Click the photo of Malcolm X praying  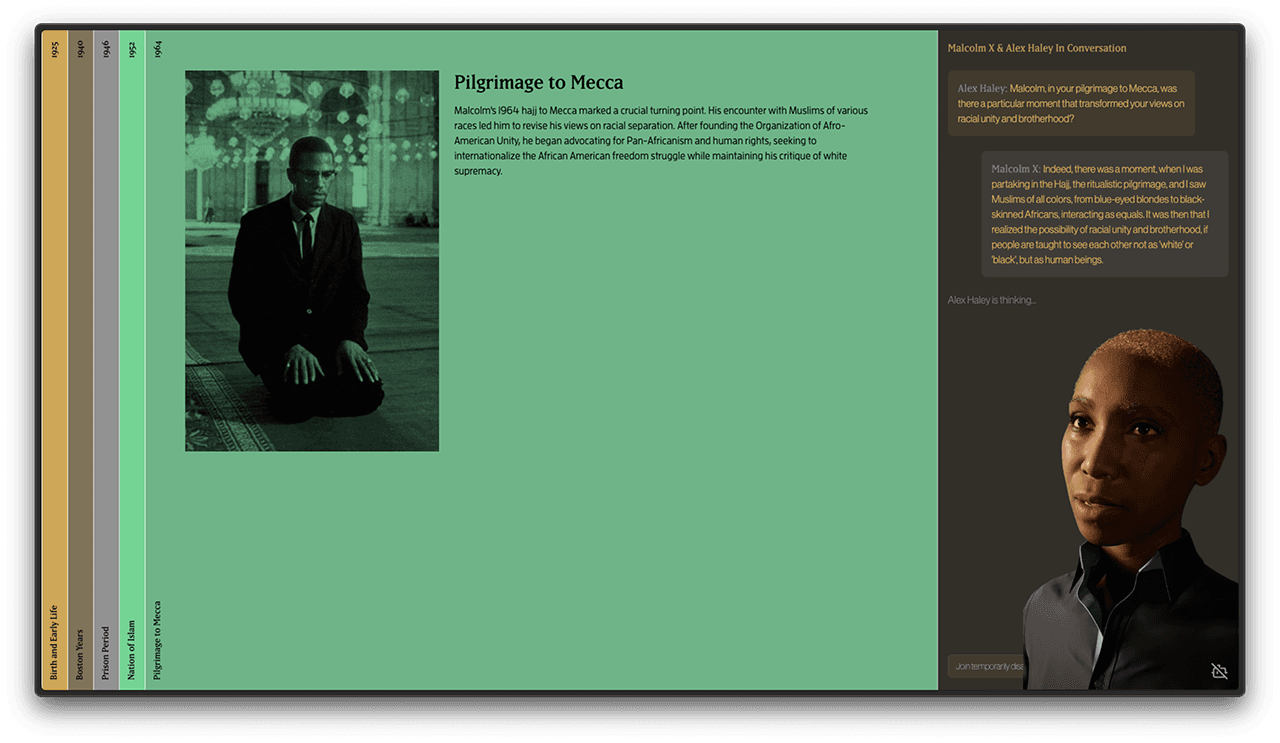point(312,260)
